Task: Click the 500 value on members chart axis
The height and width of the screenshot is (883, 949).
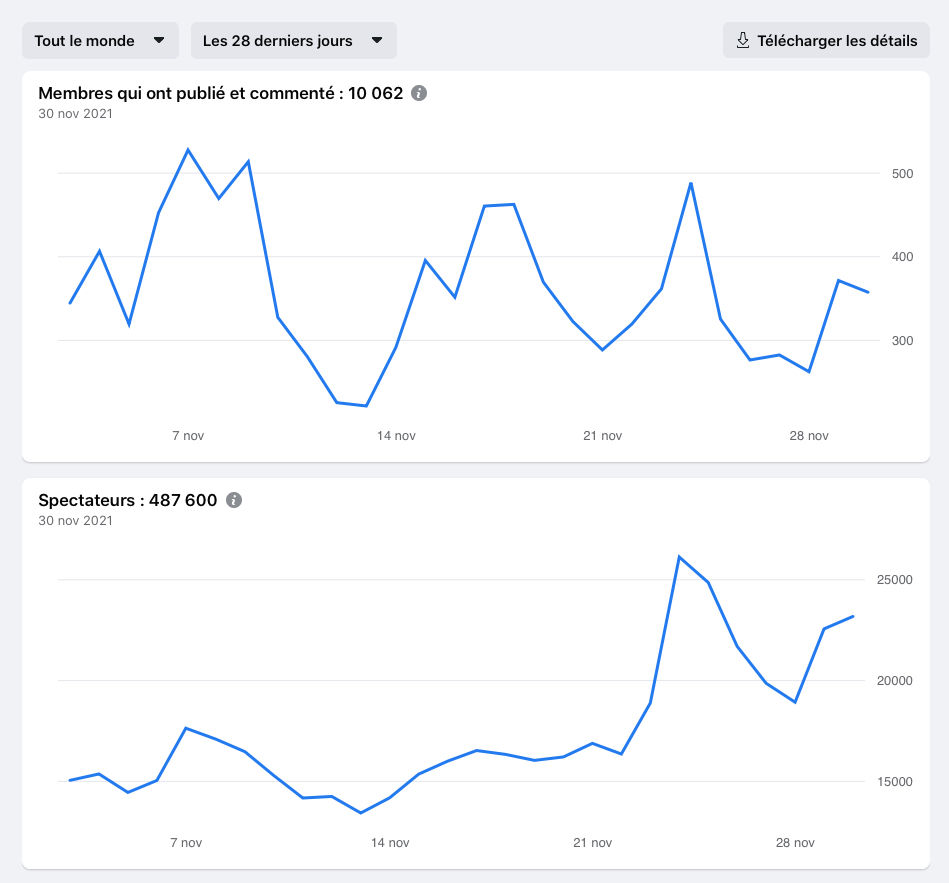Action: [x=903, y=174]
